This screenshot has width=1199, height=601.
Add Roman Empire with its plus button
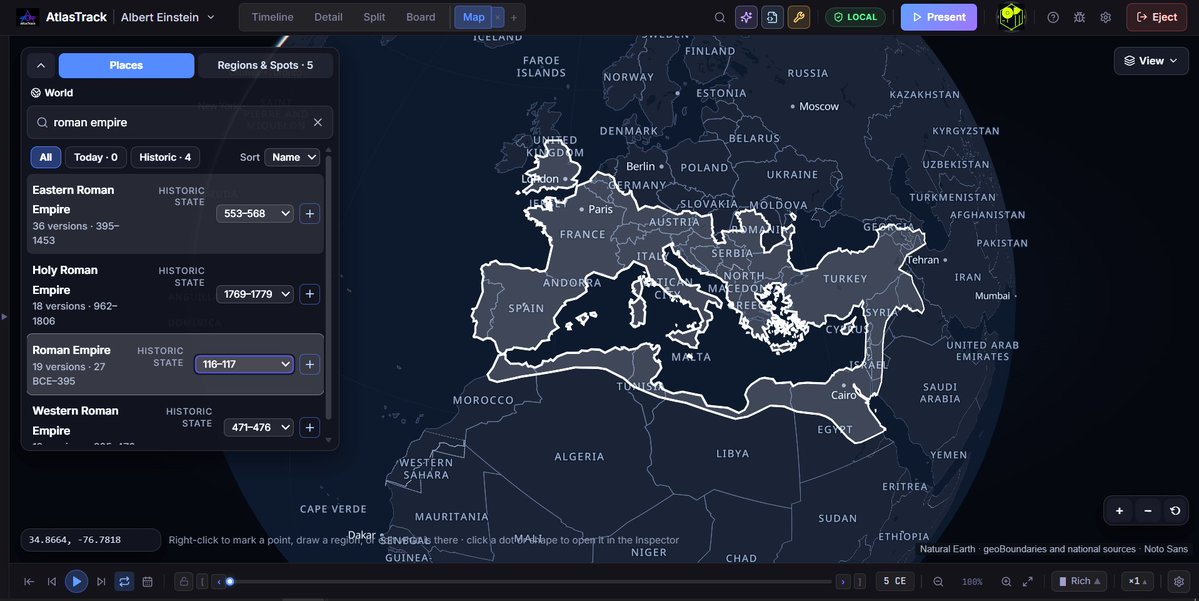pos(310,364)
